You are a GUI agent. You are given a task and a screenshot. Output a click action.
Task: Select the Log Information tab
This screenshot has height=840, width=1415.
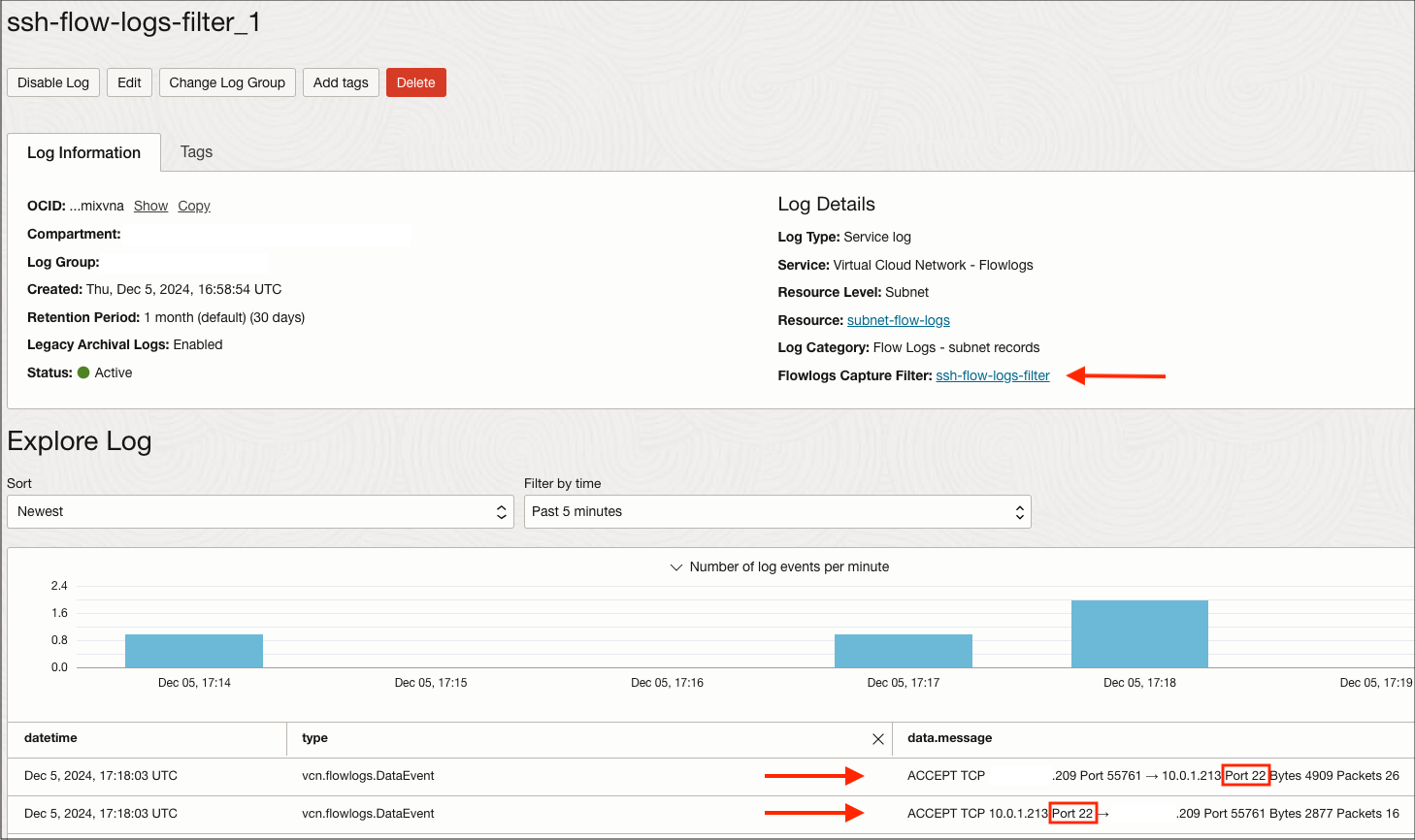point(83,152)
